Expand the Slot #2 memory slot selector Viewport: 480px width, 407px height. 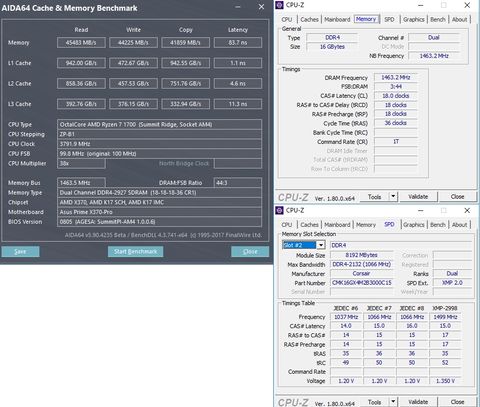(321, 245)
